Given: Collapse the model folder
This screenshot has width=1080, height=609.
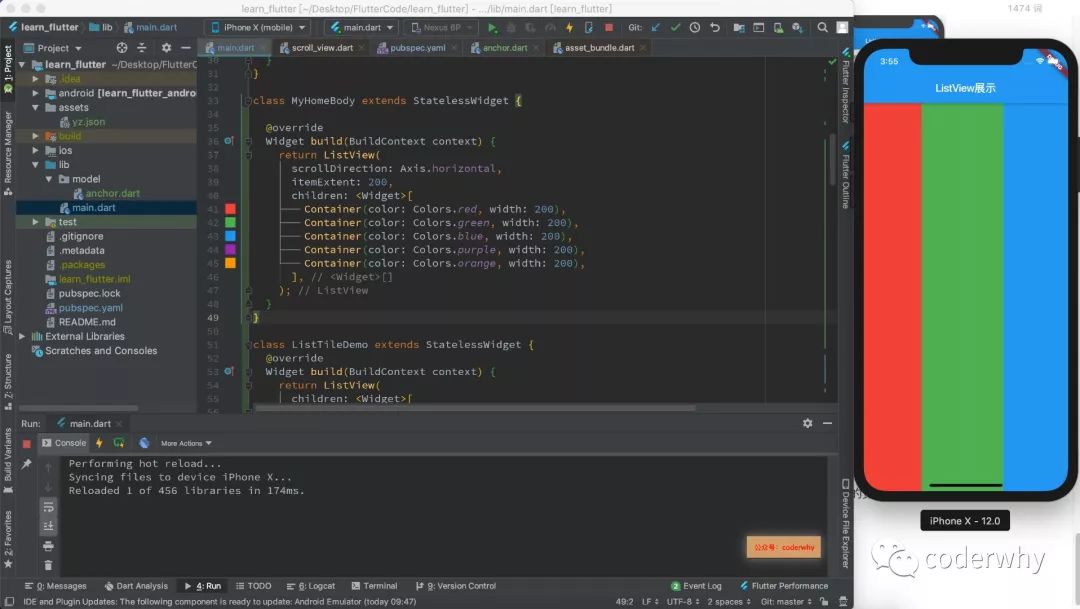Looking at the screenshot, I should pyautogui.click(x=49, y=179).
